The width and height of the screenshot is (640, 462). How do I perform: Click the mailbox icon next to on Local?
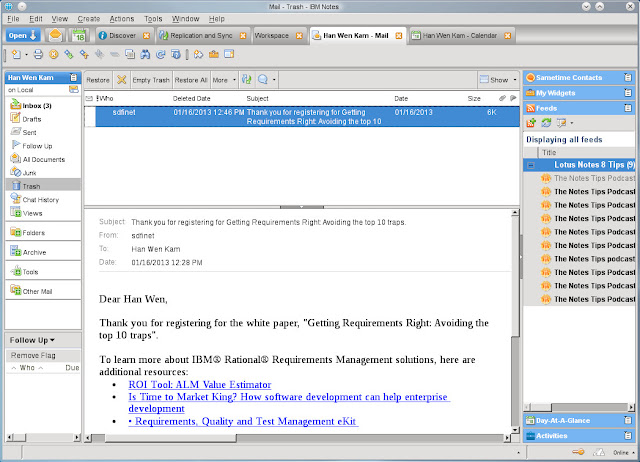coord(73,89)
